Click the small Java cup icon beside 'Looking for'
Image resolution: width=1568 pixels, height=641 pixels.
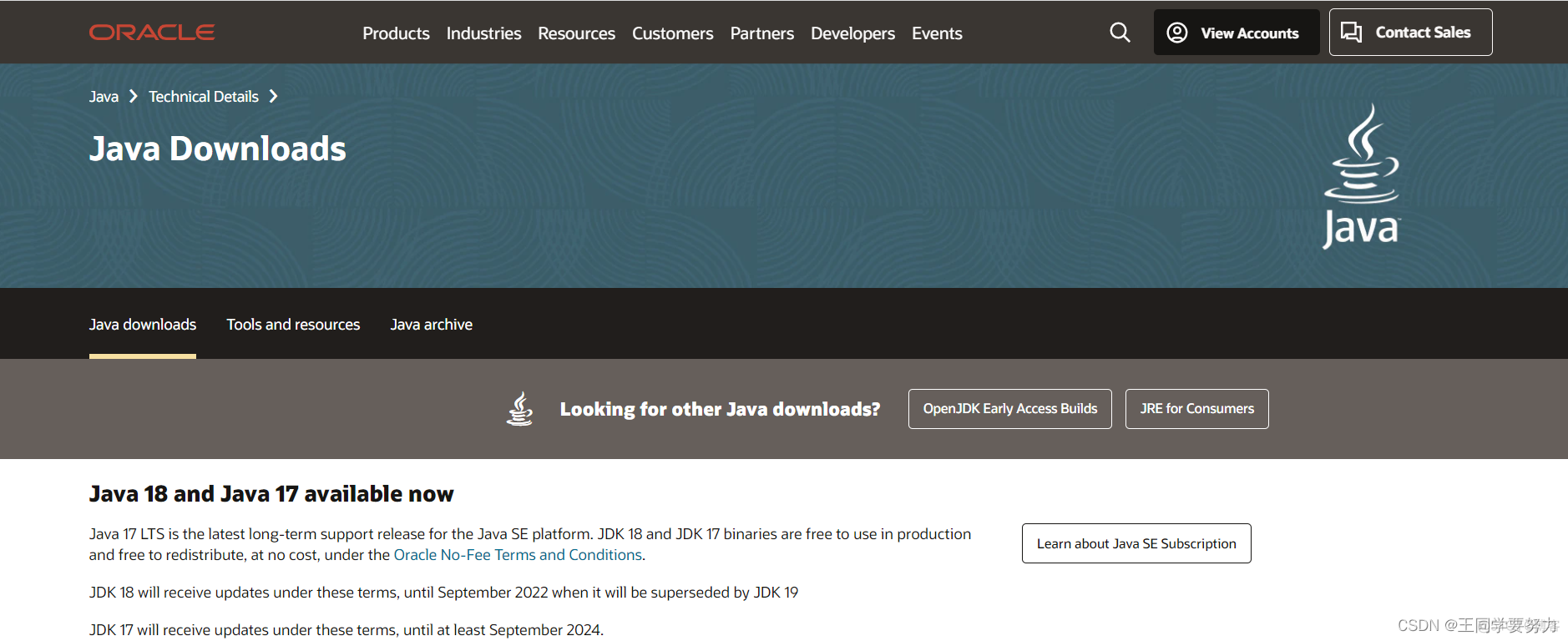click(x=520, y=409)
